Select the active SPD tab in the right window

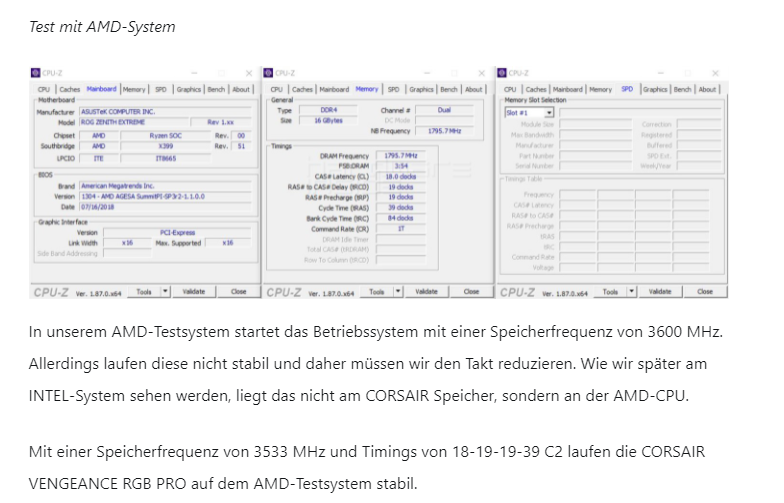[627, 89]
